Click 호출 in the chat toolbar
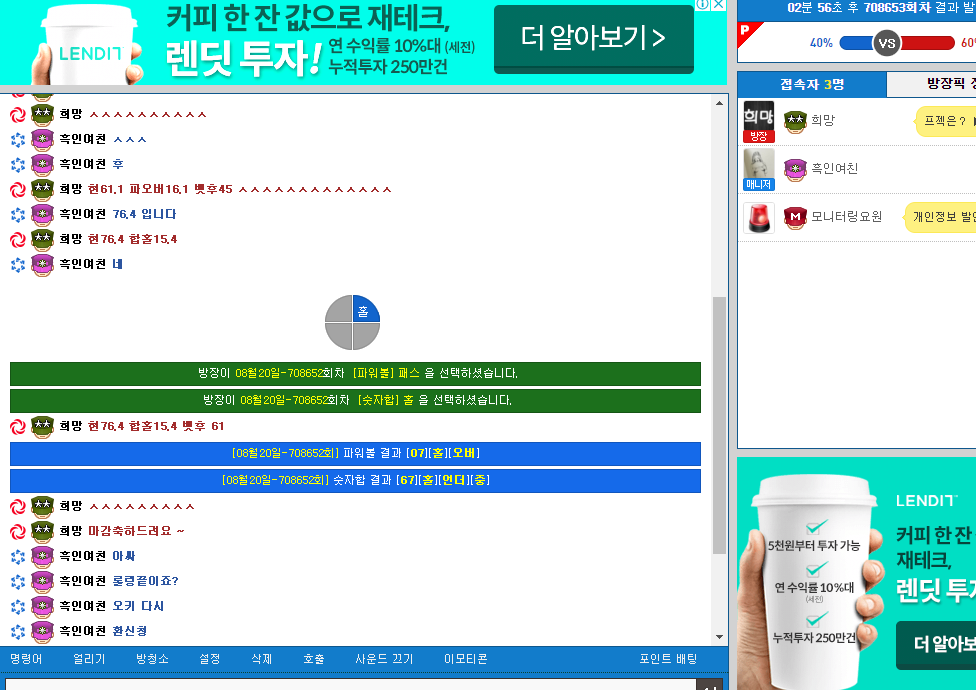 [314, 659]
